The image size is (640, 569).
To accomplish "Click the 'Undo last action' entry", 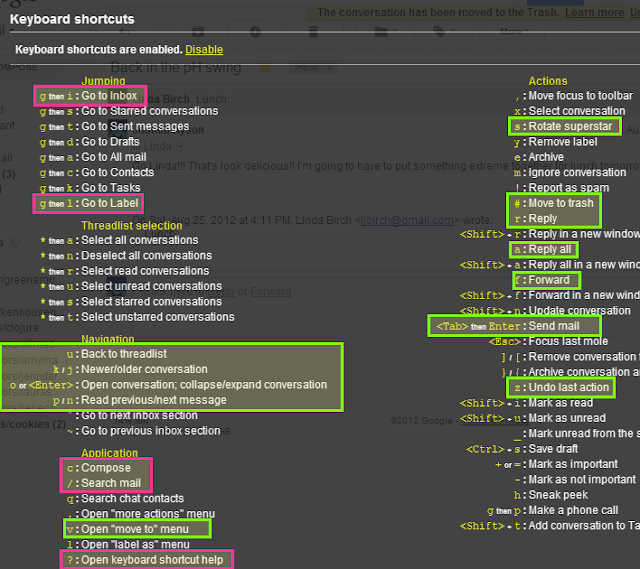I will tap(561, 387).
